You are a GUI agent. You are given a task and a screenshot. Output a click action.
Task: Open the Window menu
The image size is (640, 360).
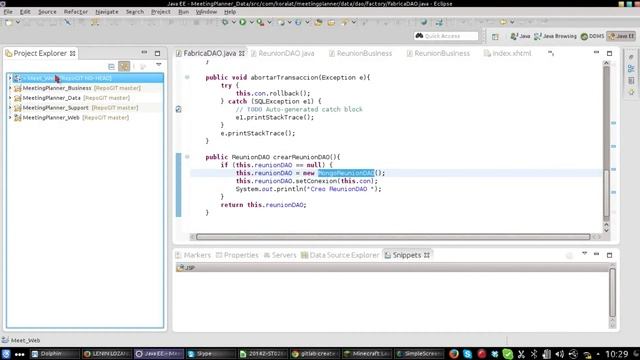coord(206,12)
